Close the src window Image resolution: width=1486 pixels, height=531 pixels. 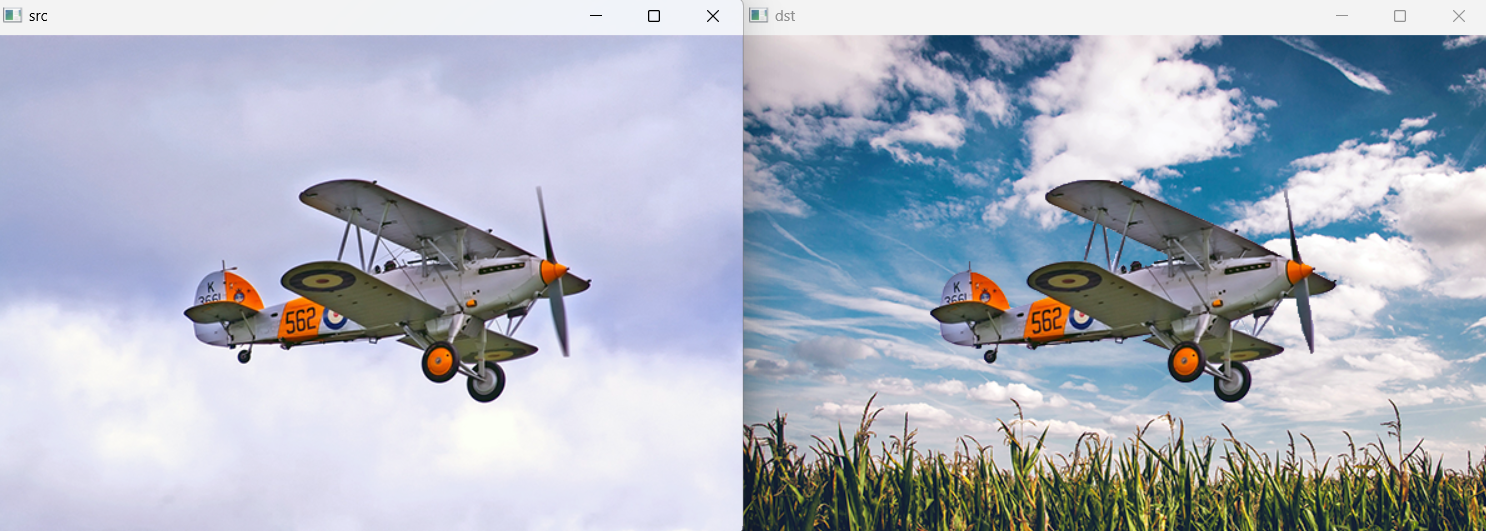point(713,16)
